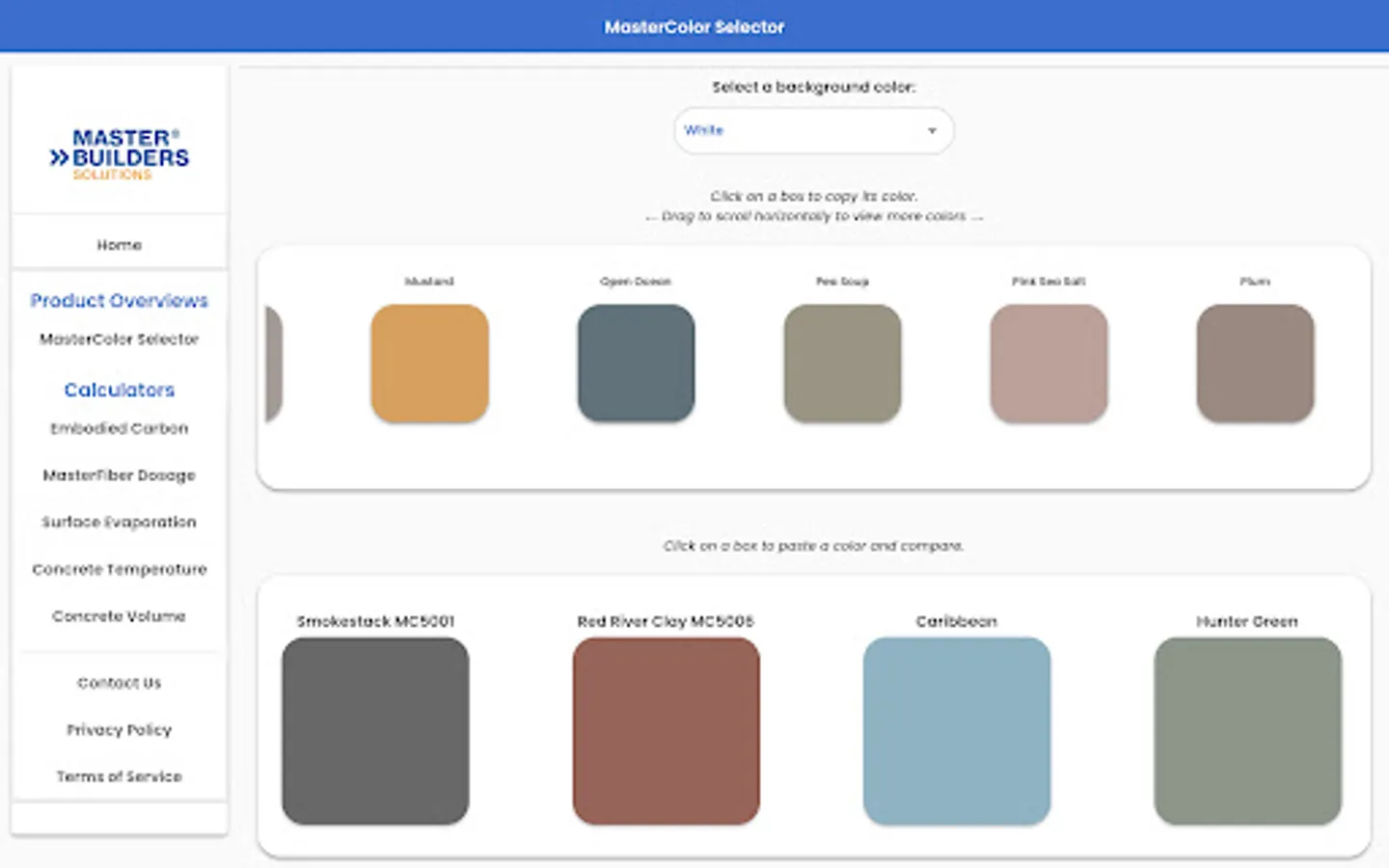Click the 'Smokestack MC5001' label

(375, 621)
